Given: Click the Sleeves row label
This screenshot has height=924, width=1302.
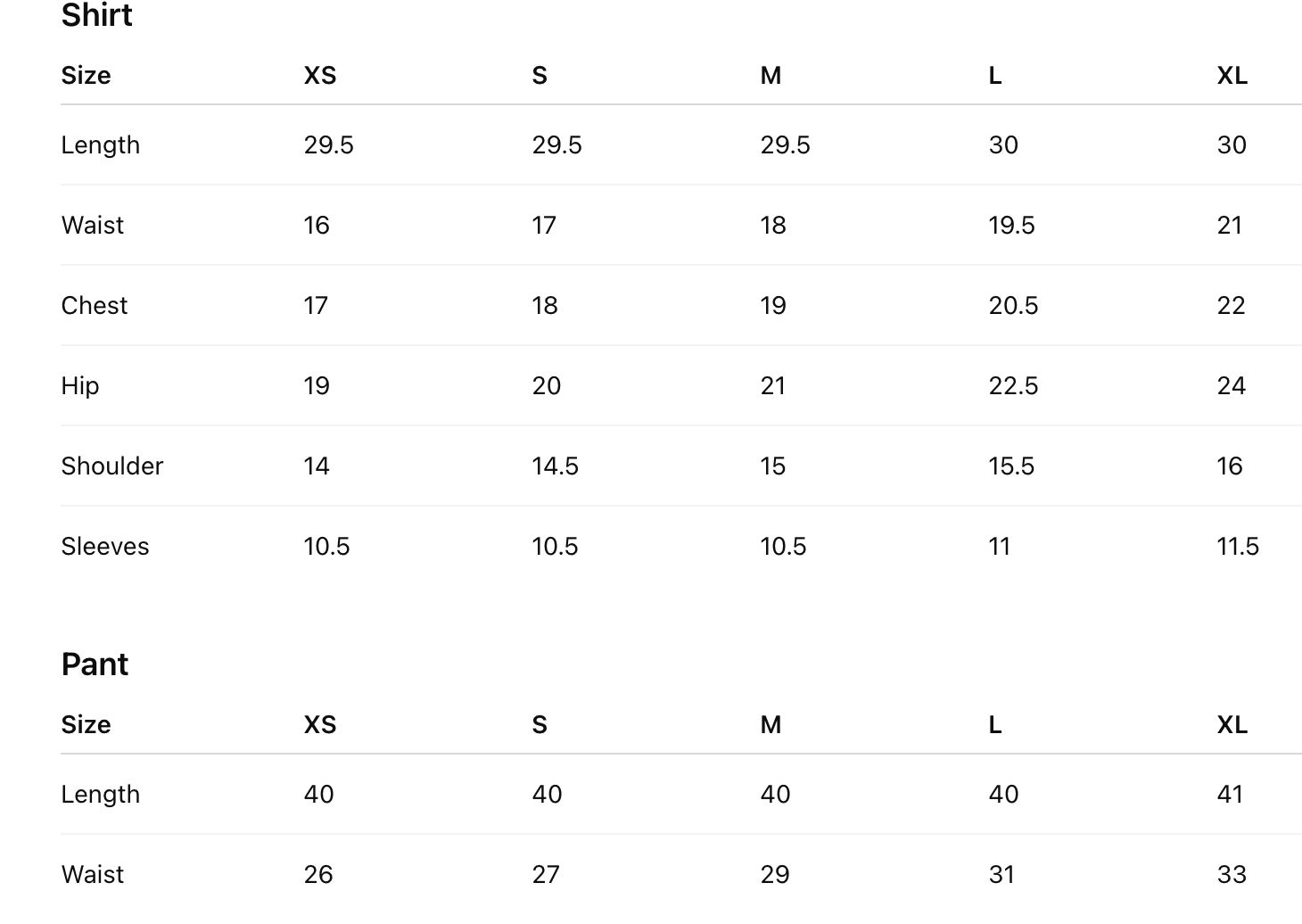Looking at the screenshot, I should pos(105,547).
